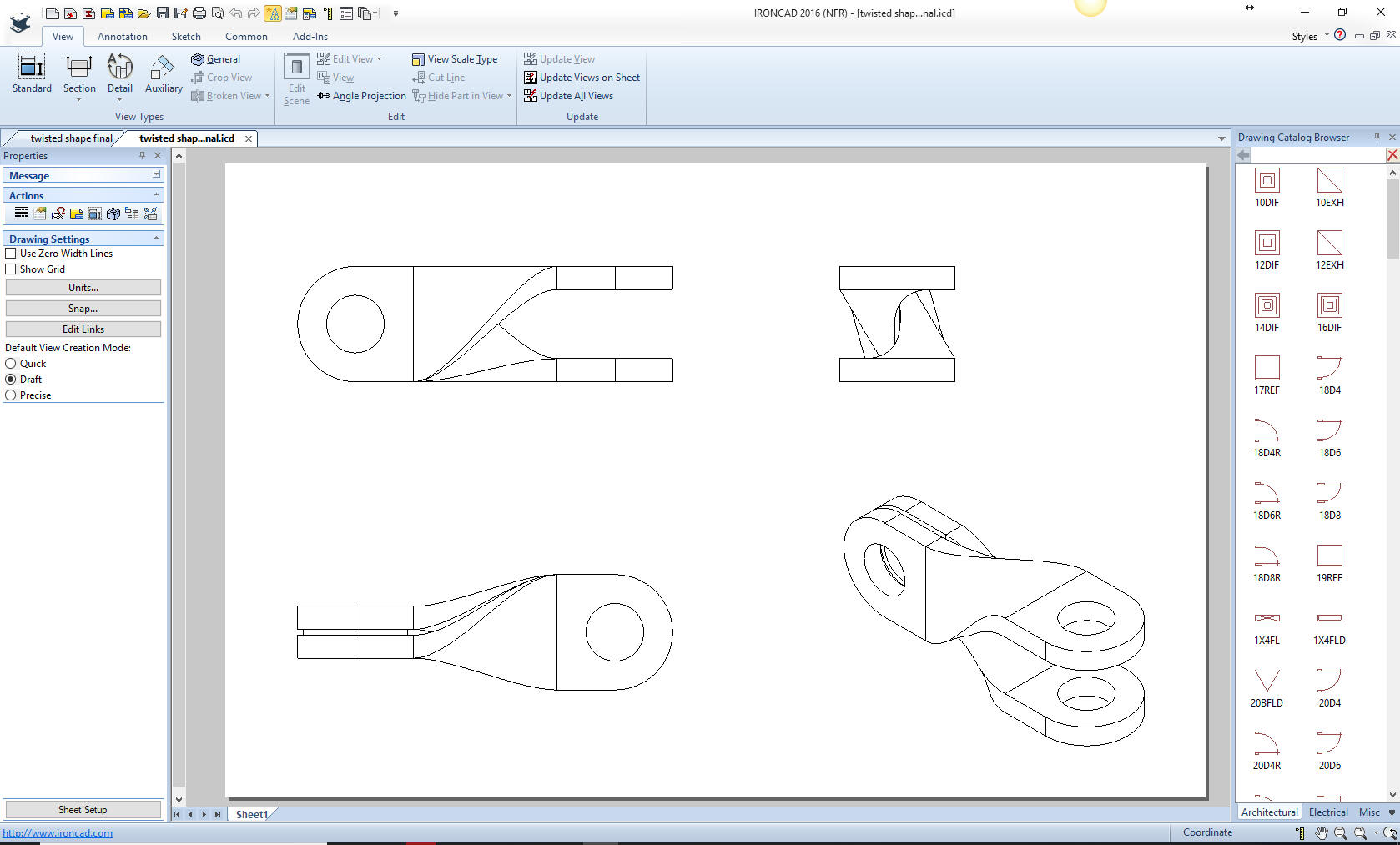Select the Sheet1 tab
The height and width of the screenshot is (845, 1400).
click(x=251, y=815)
